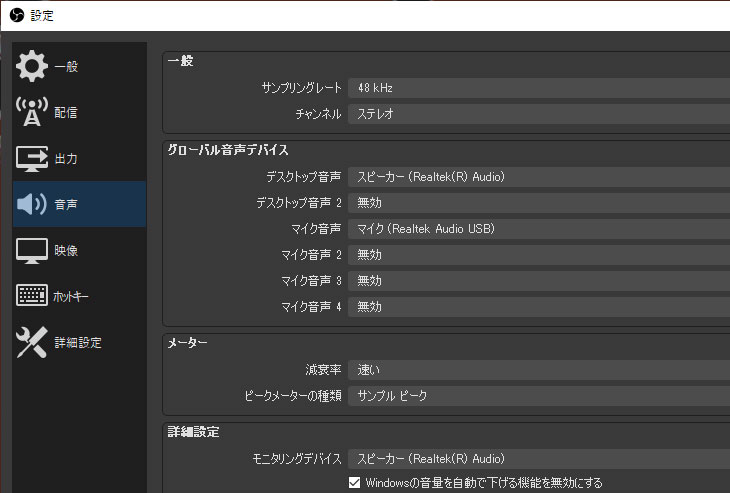Switch to the 配信 settings tab label

66,113
